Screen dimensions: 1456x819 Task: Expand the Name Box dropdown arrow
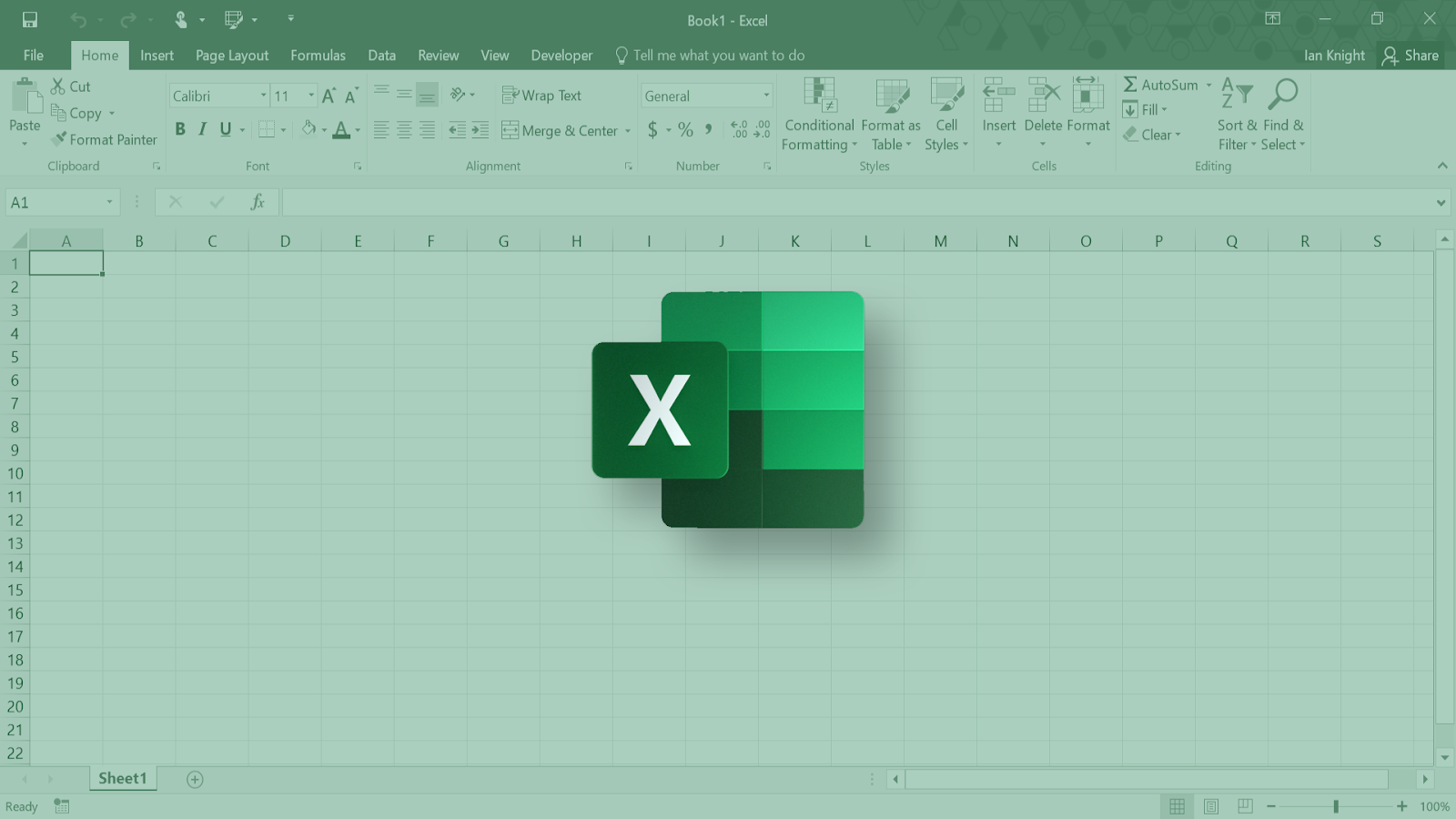pyautogui.click(x=109, y=202)
